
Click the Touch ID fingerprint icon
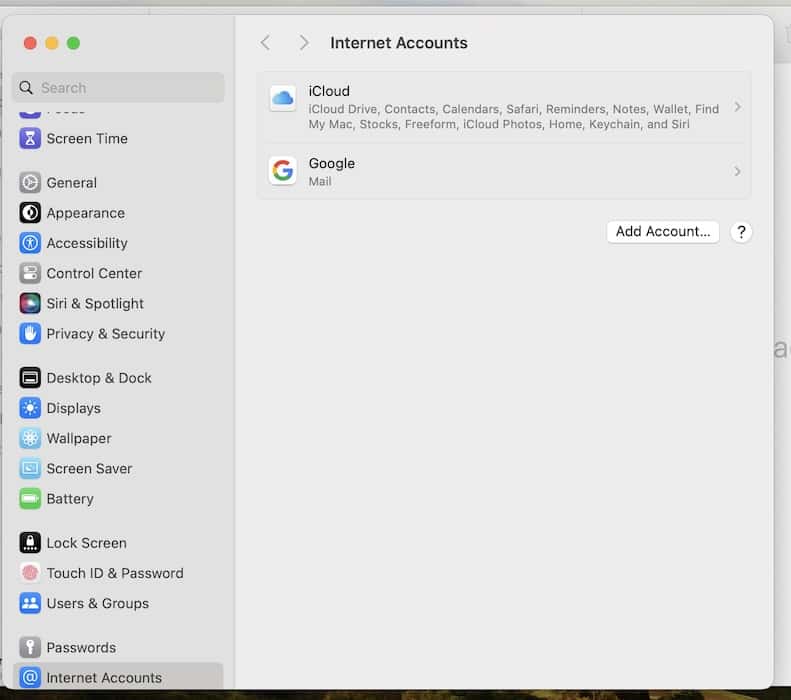[30, 574]
